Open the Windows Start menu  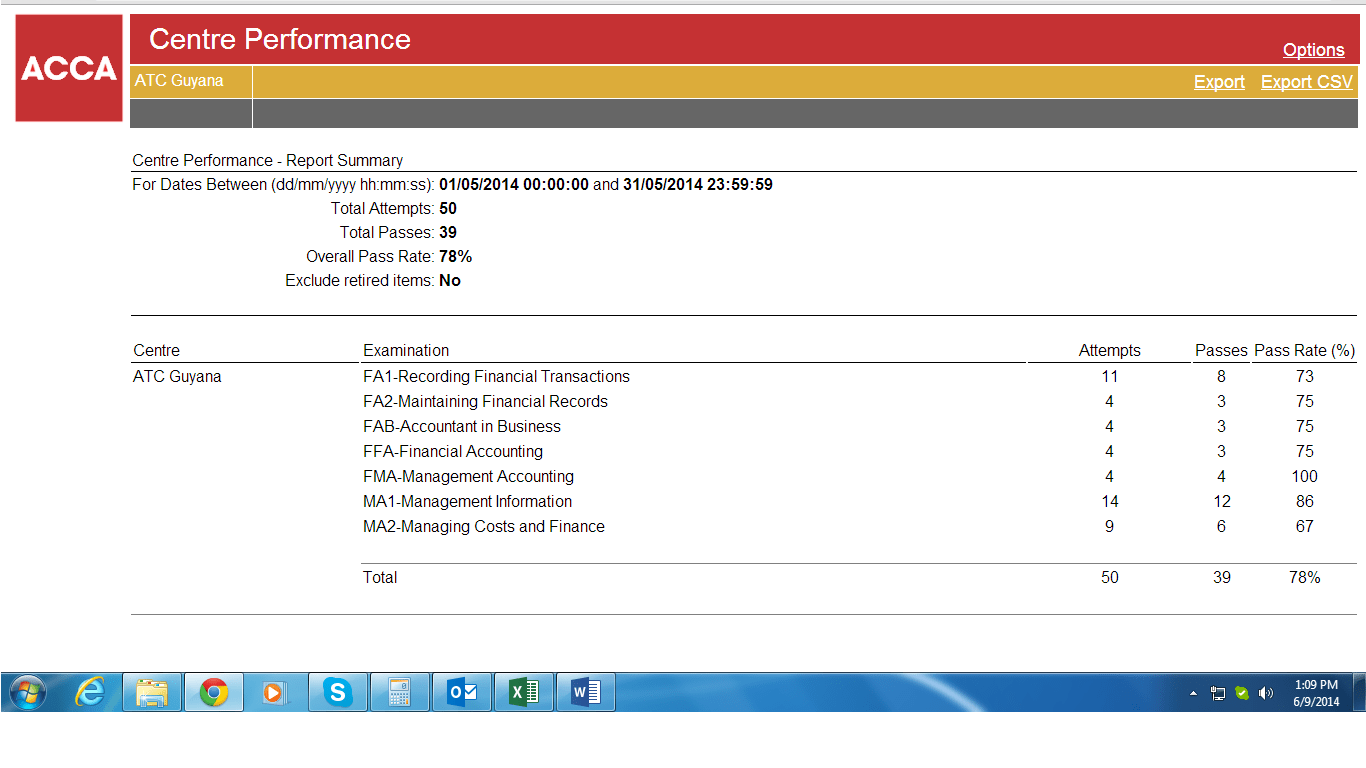coord(26,692)
